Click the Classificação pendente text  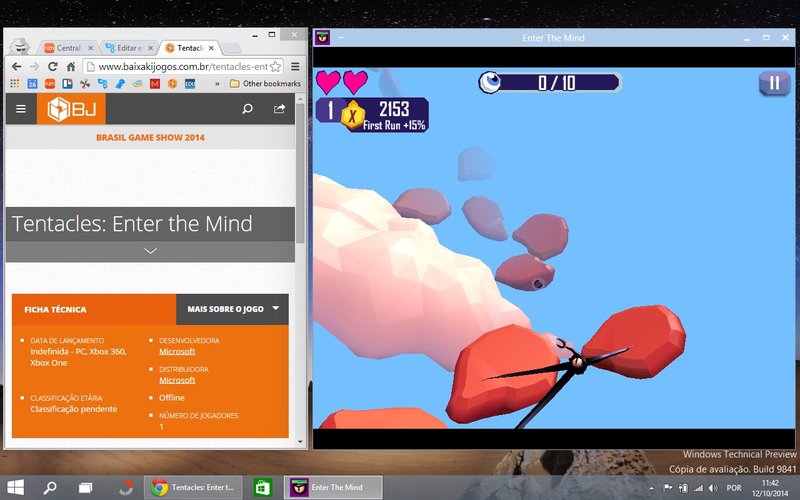pos(73,409)
